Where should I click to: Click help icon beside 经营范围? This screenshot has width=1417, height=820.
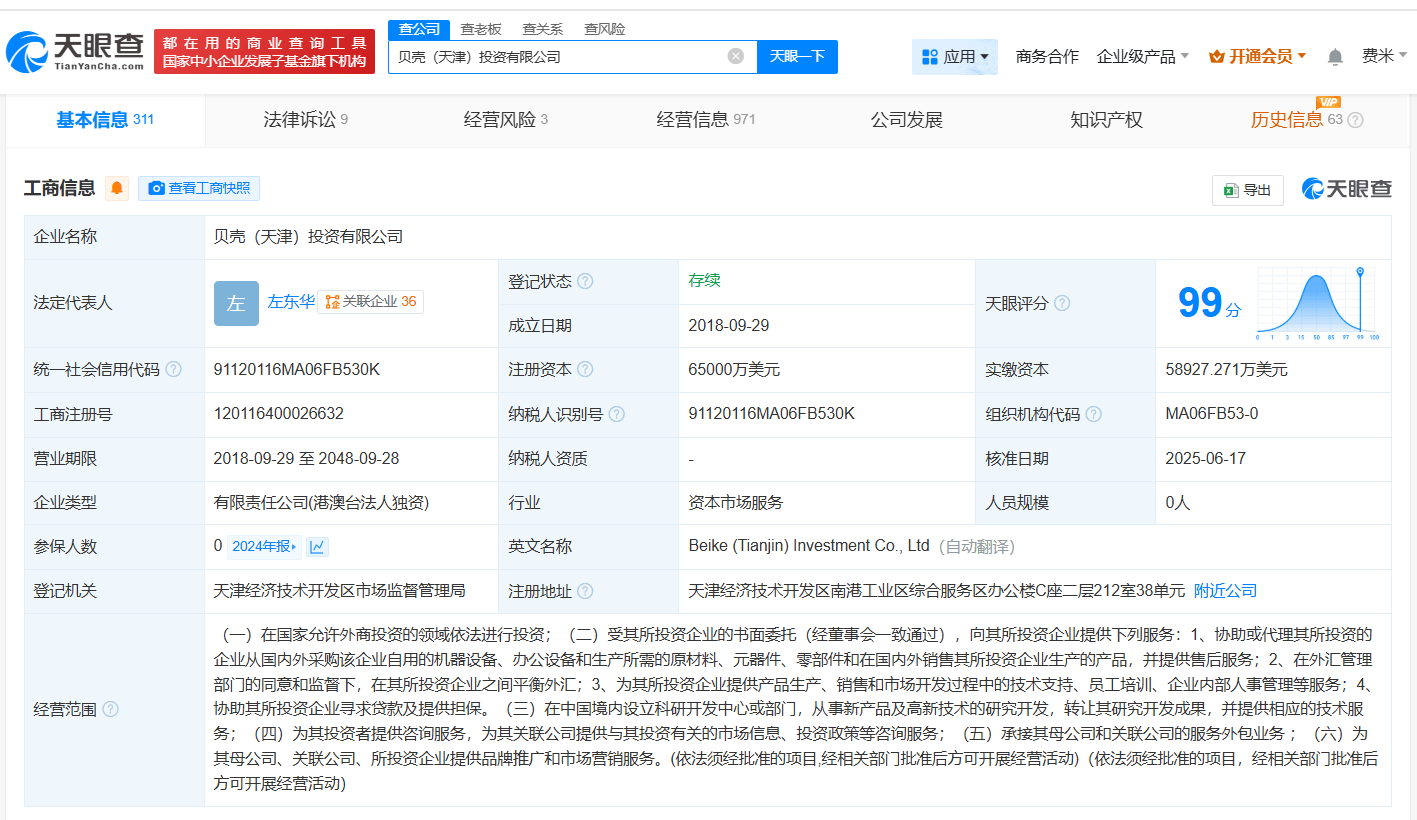[110, 709]
